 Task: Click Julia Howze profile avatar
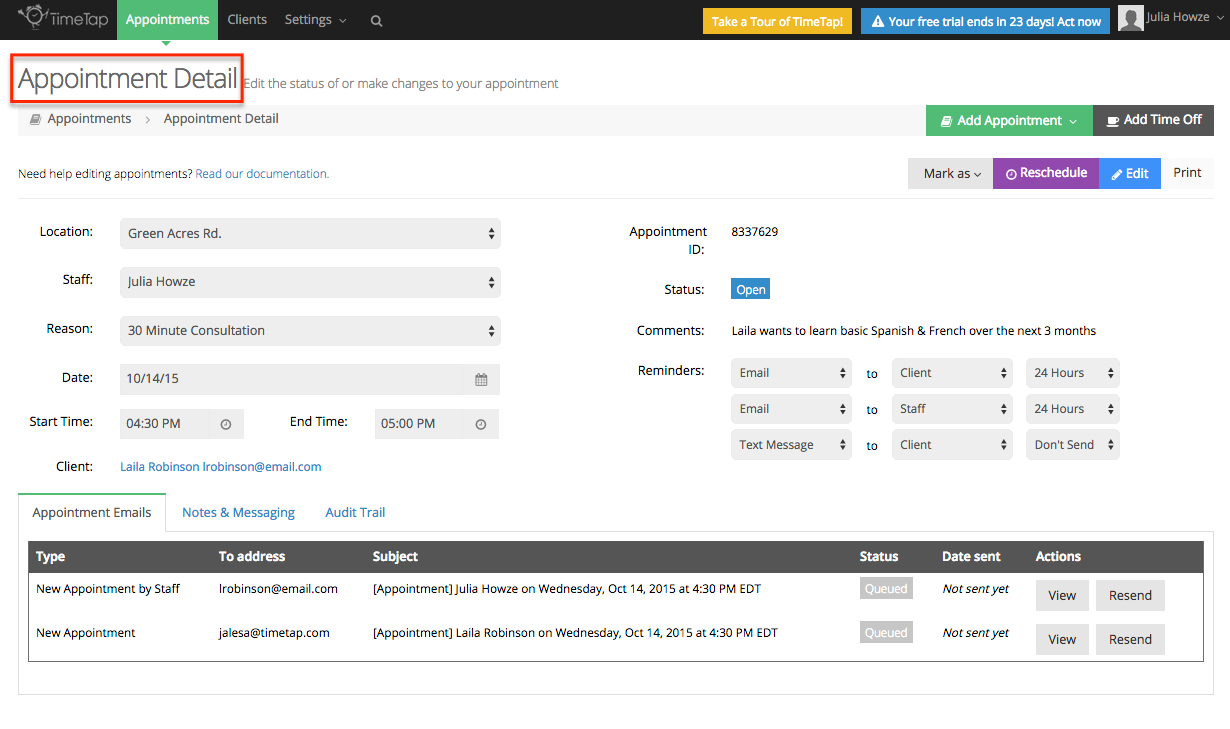click(x=1131, y=18)
